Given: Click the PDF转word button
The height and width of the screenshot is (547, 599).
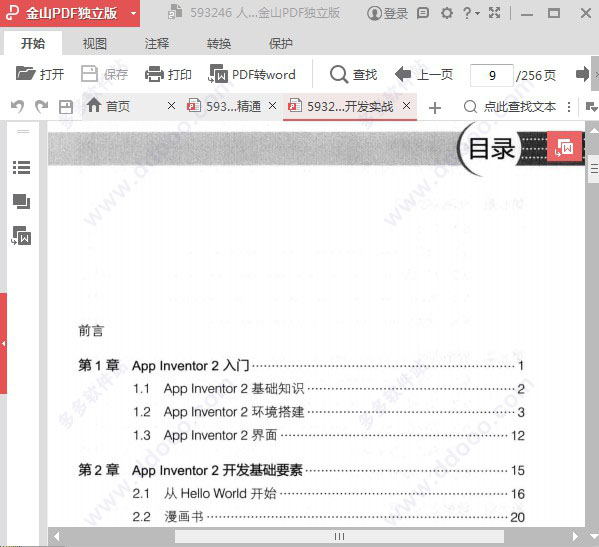Looking at the screenshot, I should tap(252, 74).
